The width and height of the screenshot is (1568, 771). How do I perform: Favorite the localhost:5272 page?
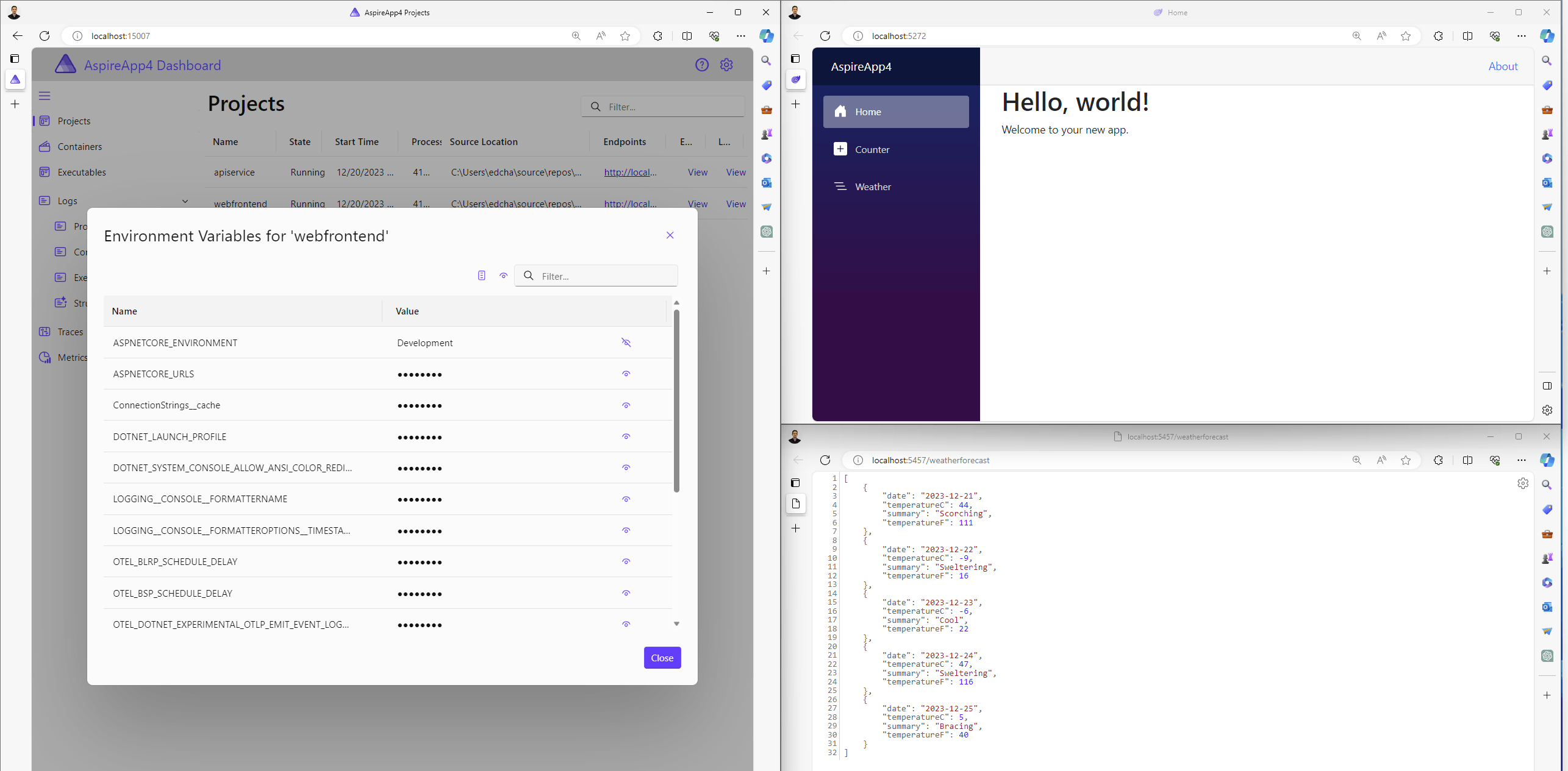[1406, 36]
